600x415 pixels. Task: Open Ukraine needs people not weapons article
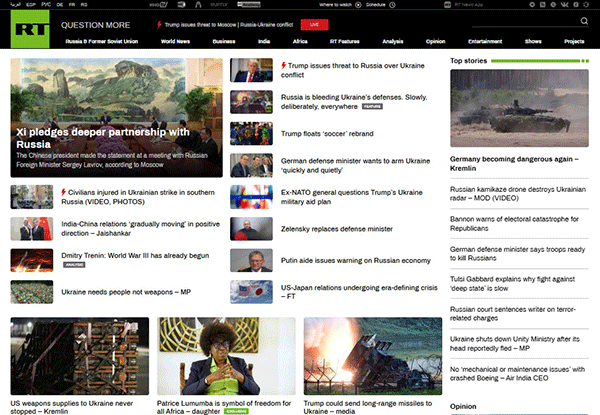tap(126, 292)
